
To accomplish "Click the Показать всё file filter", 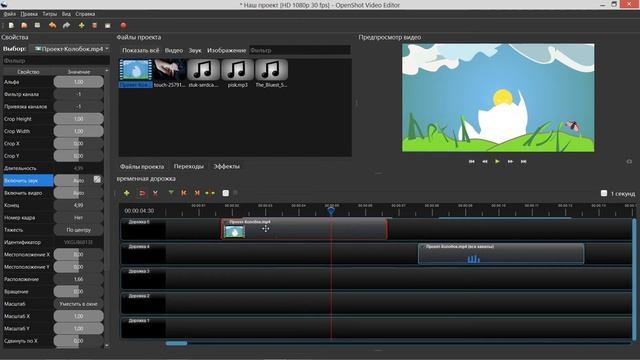I will [140, 50].
